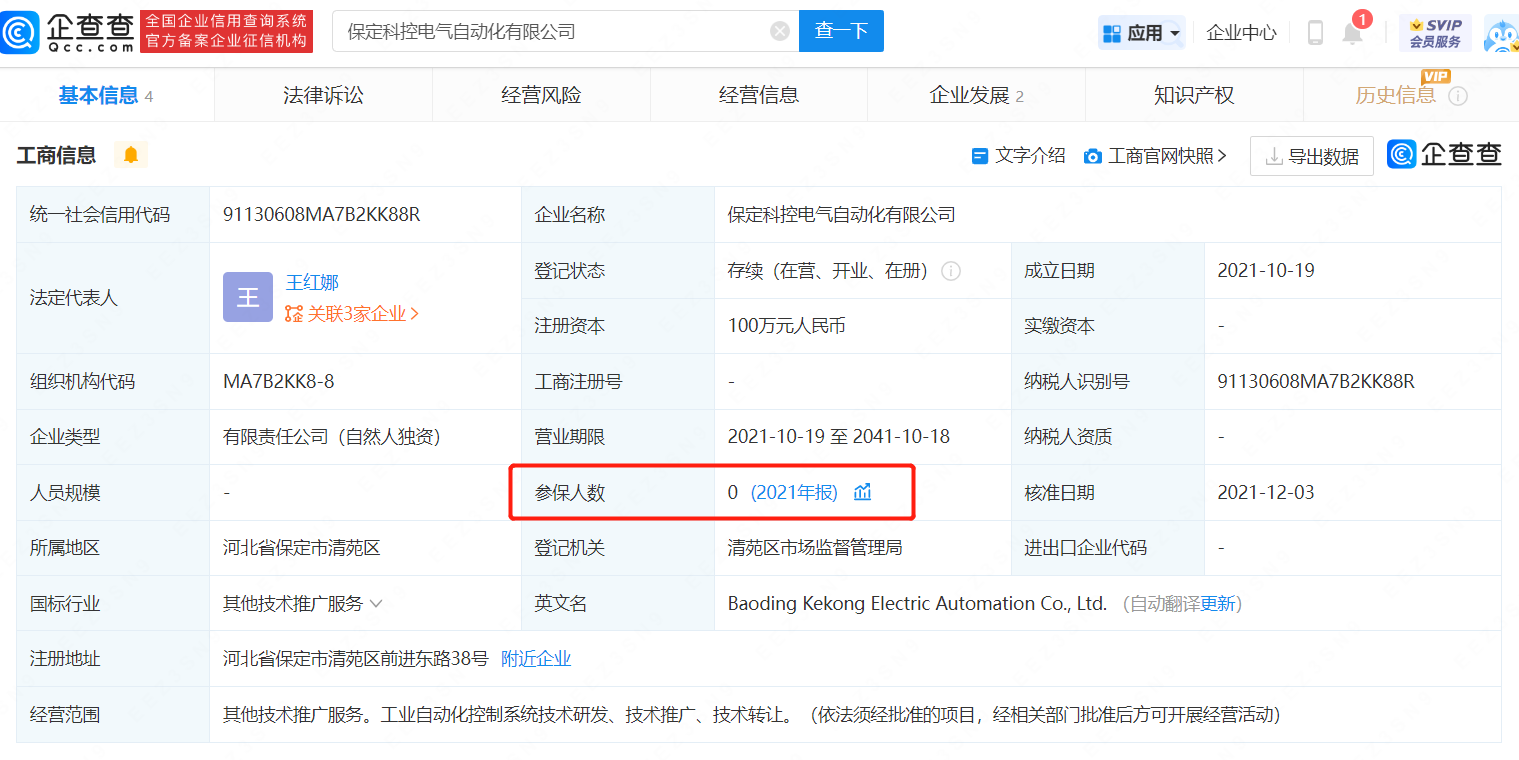This screenshot has width=1519, height=760.
Task: Open the 应用 dropdown menu
Action: point(1141,33)
